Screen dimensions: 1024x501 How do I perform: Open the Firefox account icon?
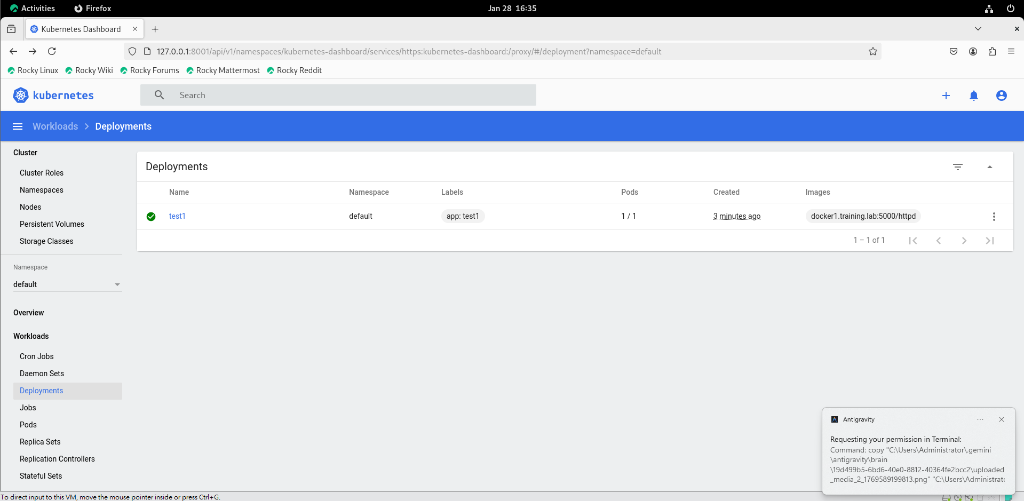point(973,51)
